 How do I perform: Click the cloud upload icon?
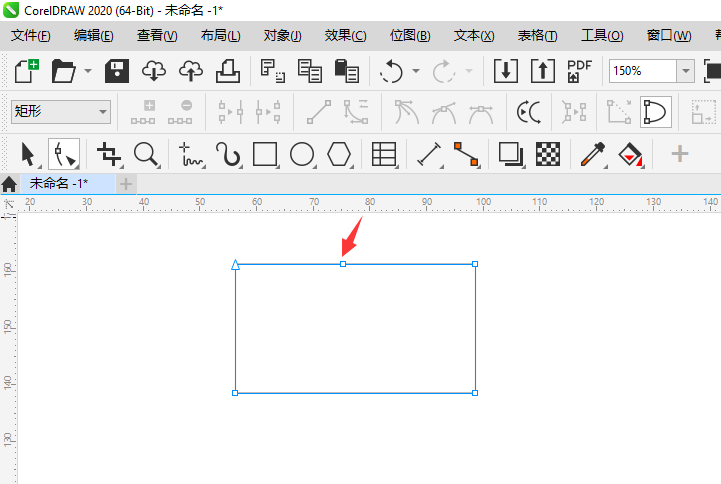click(x=190, y=71)
